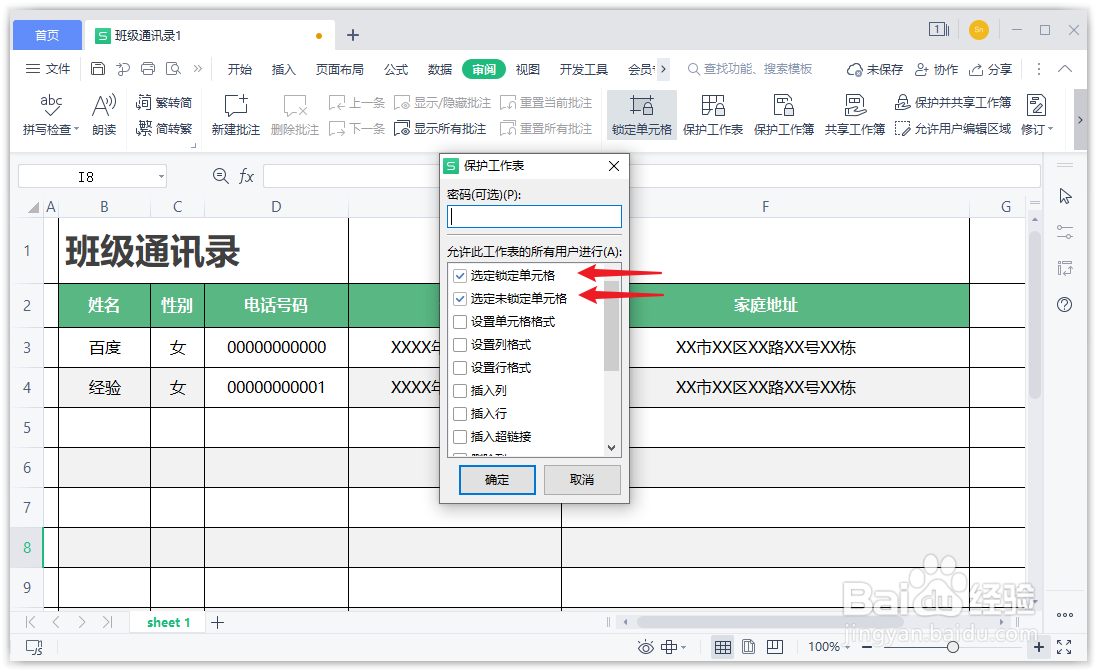Click the permission list scrollbar thumb
Viewport: 1097px width, 671px height.
pos(611,325)
